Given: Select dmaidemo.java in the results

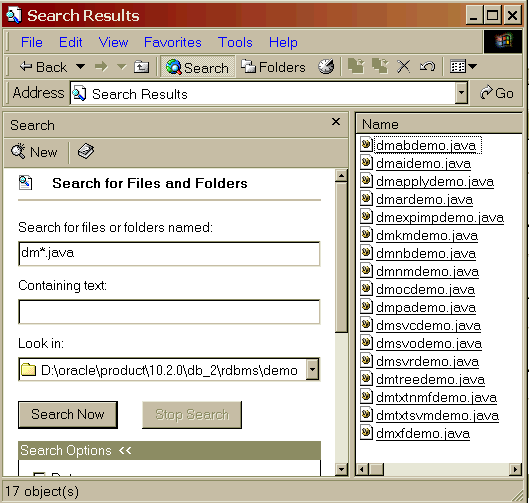Looking at the screenshot, I should coord(423,164).
